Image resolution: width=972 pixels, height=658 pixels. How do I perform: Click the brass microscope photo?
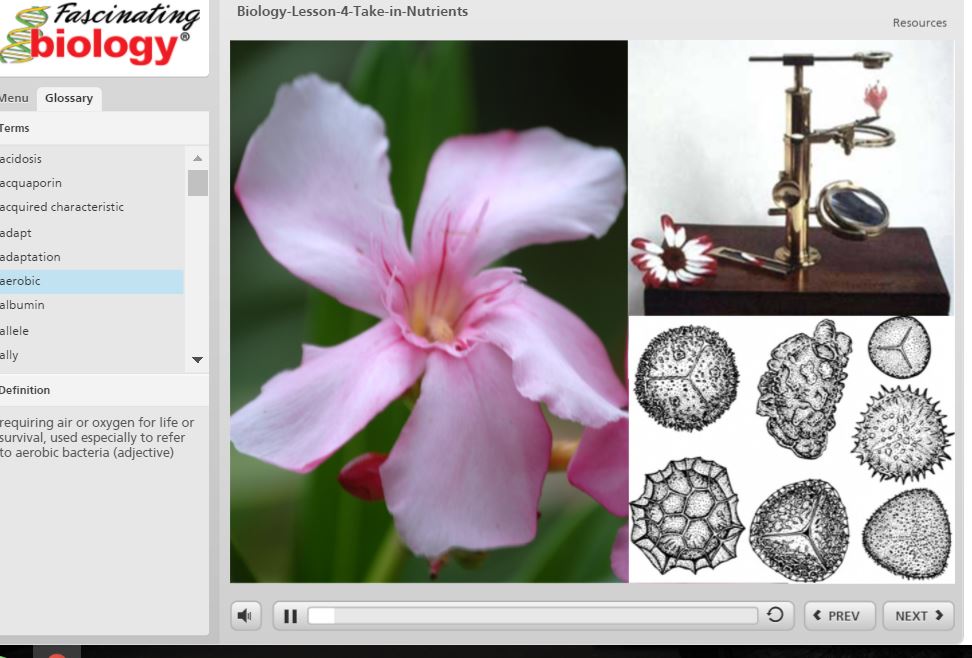[x=792, y=178]
